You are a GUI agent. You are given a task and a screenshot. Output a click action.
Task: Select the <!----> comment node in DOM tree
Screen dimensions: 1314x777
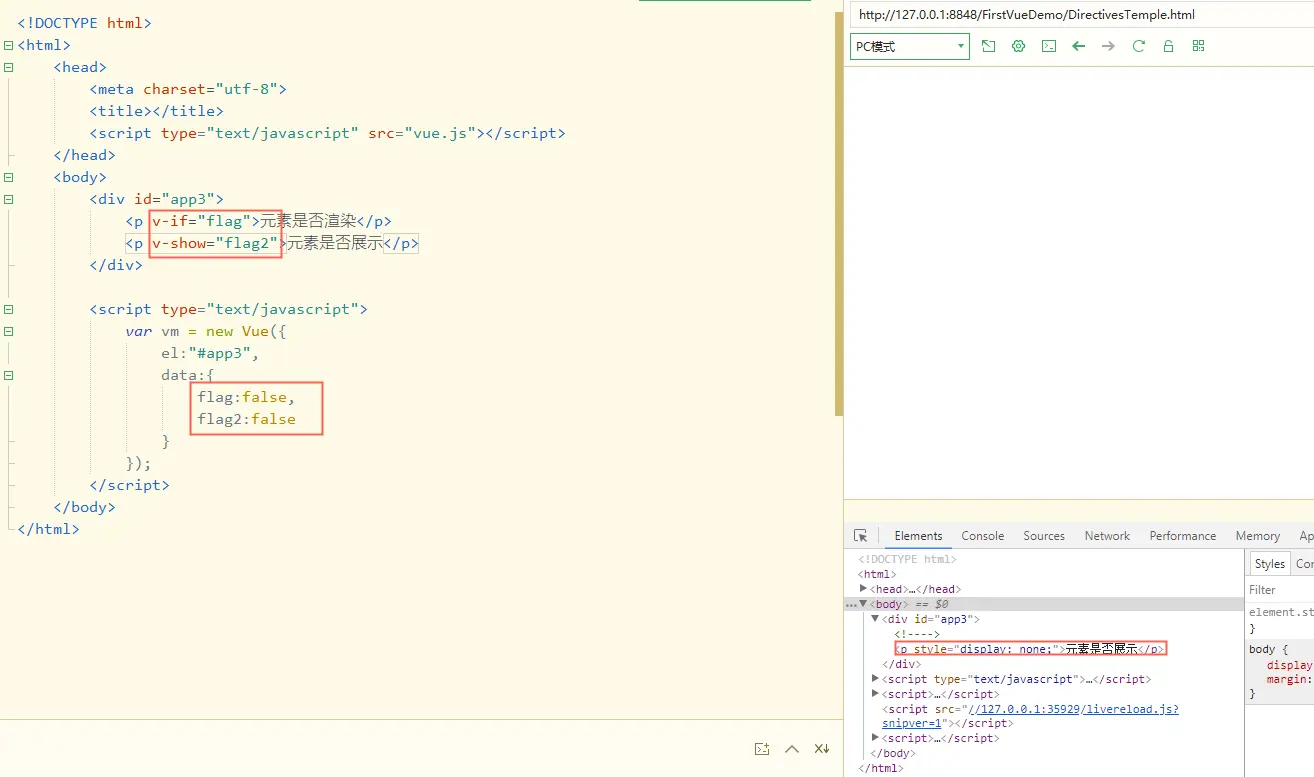pos(916,634)
